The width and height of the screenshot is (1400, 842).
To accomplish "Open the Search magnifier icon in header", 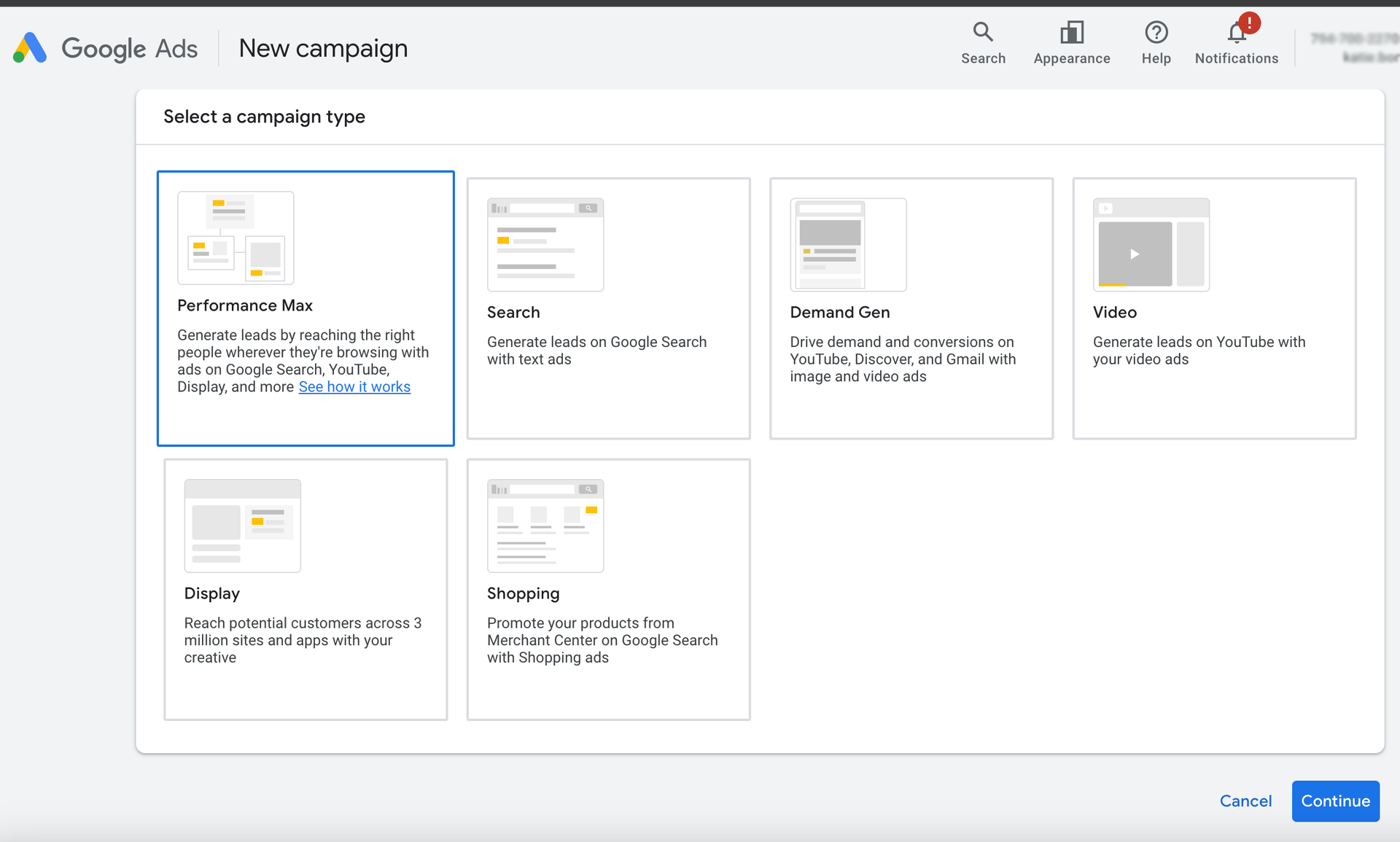I will [x=983, y=32].
